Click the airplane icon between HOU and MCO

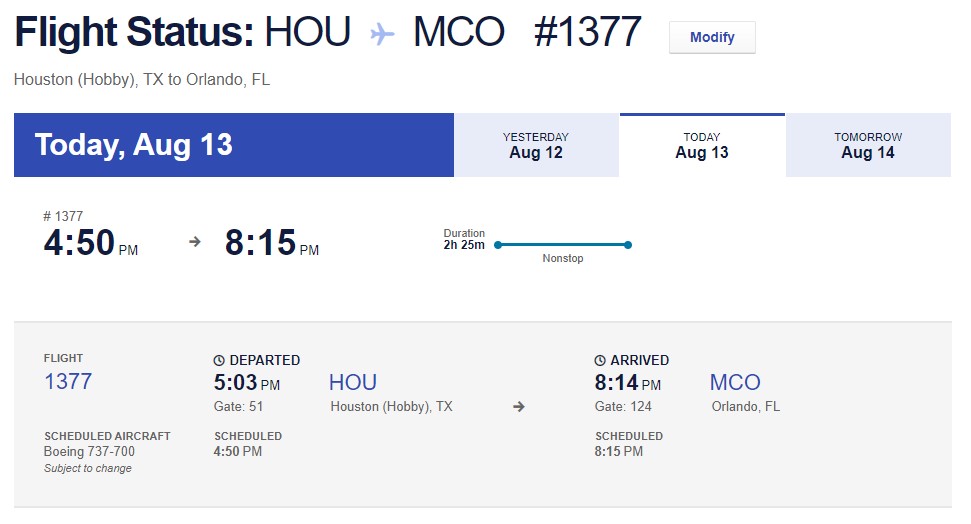pyautogui.click(x=382, y=34)
